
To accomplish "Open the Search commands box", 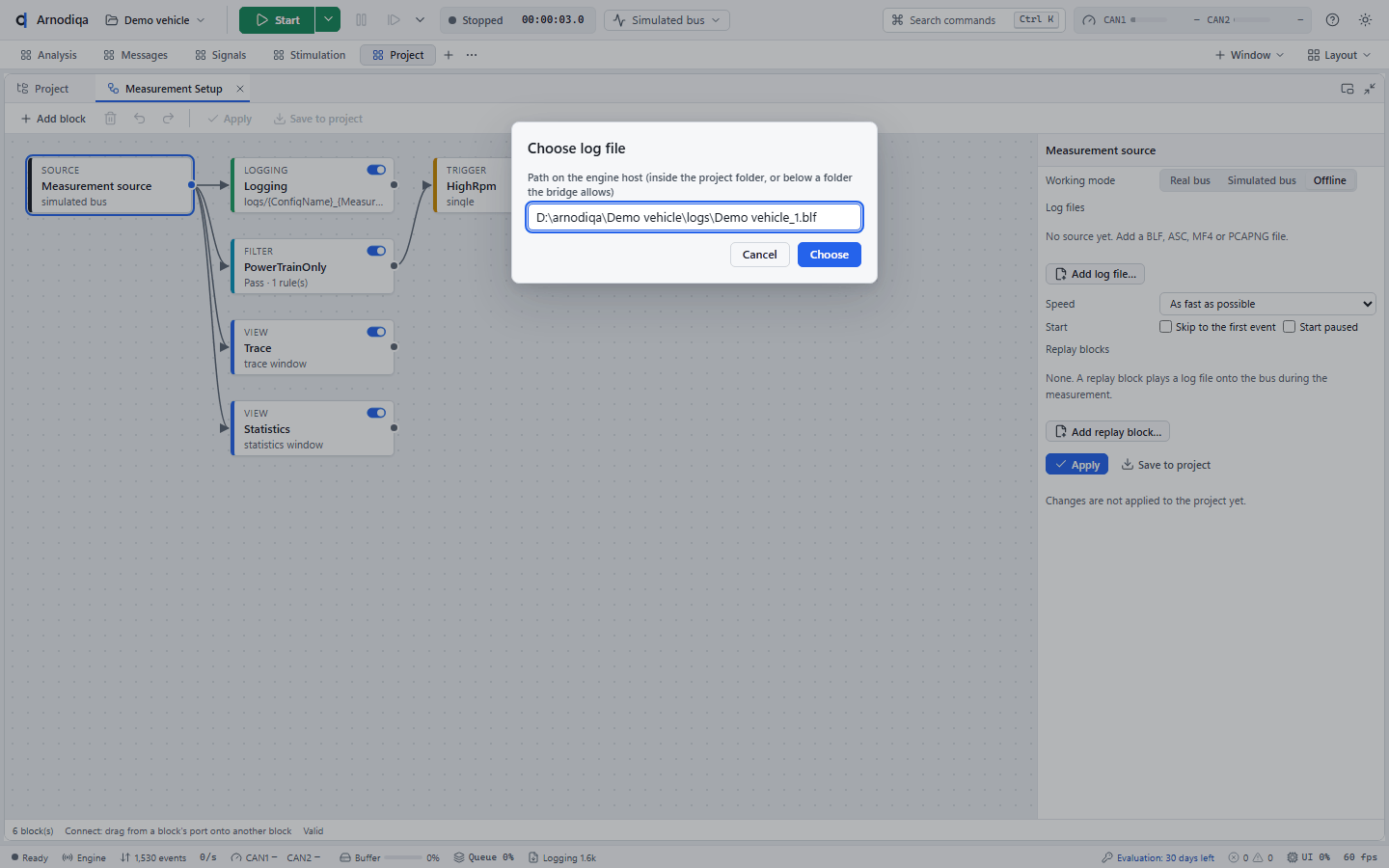I will [974, 20].
